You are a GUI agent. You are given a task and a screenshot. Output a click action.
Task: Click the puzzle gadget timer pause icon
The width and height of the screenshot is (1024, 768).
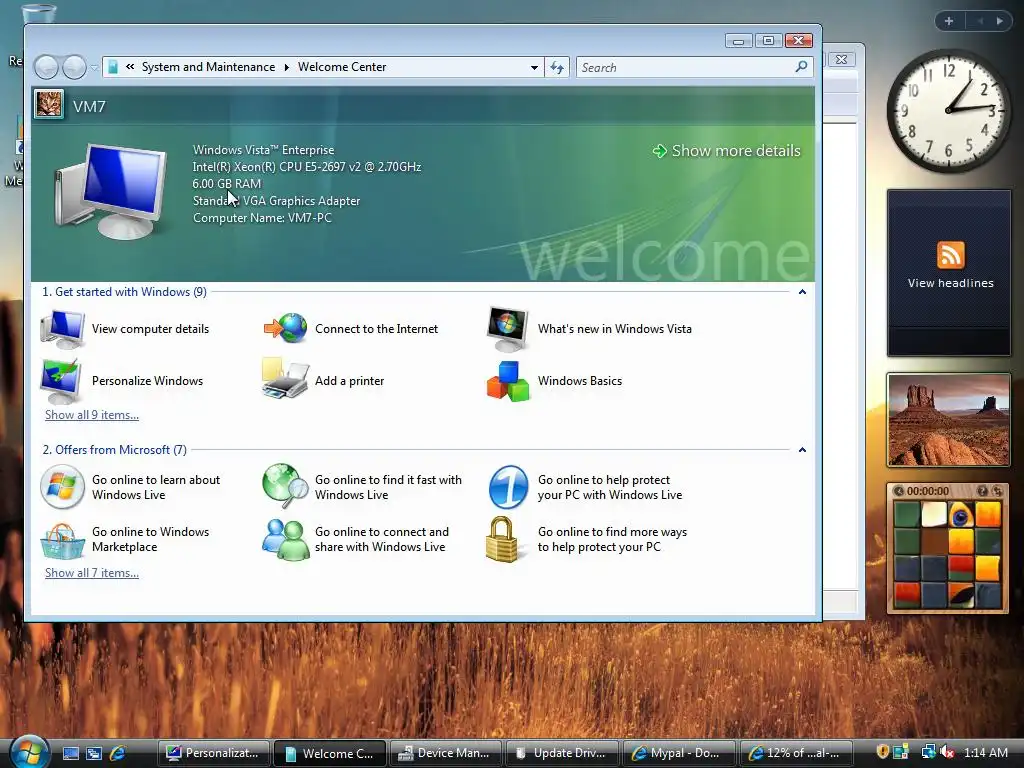click(899, 491)
